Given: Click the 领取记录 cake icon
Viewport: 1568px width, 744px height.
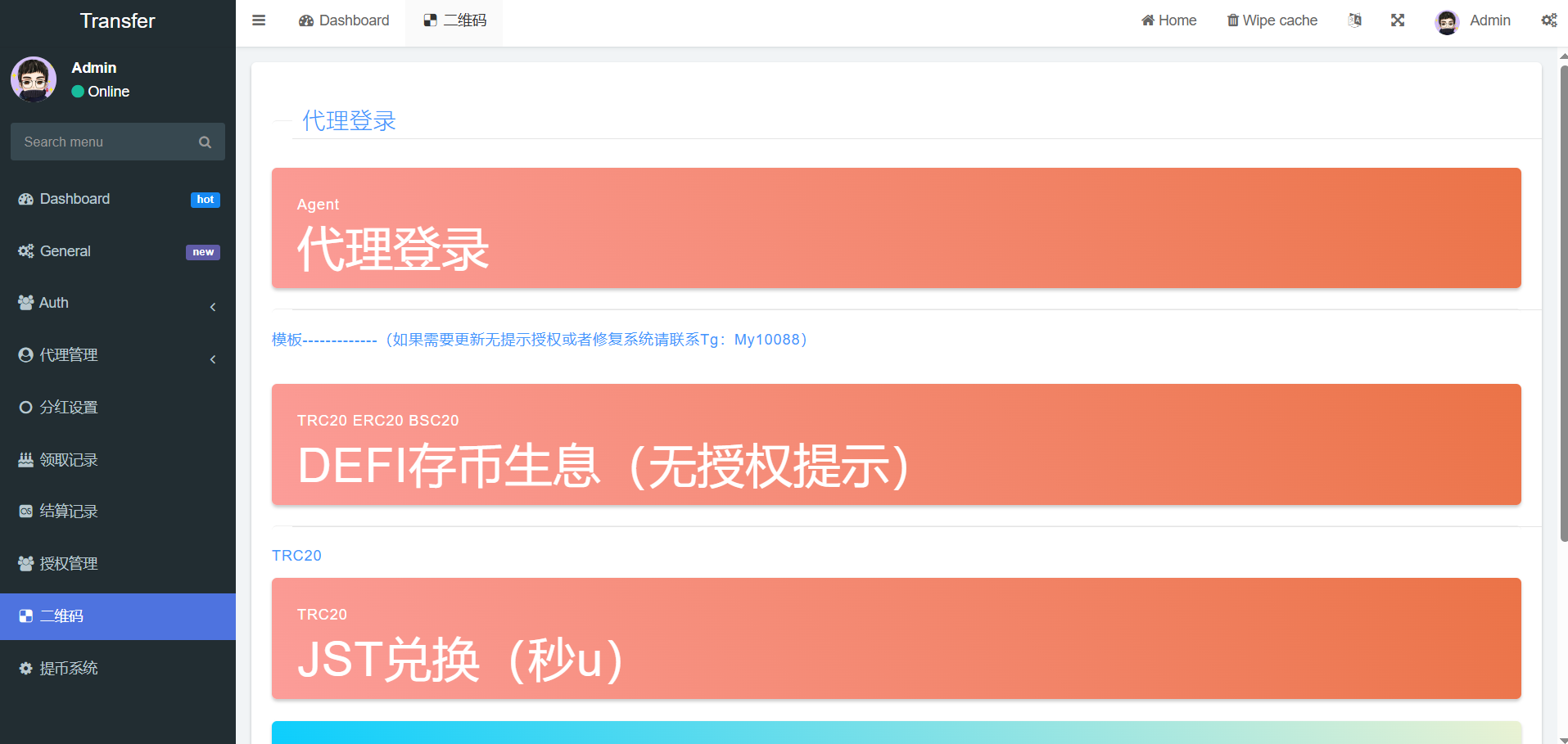Looking at the screenshot, I should pyautogui.click(x=25, y=460).
